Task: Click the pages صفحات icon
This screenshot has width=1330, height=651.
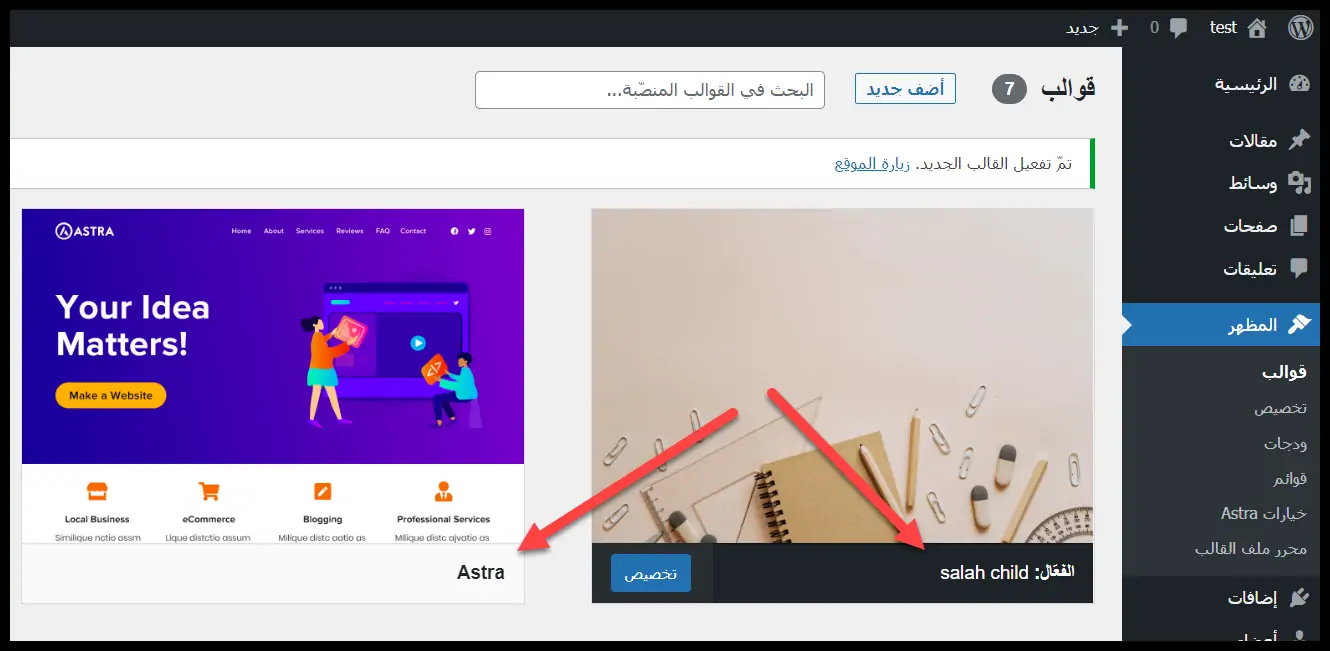Action: 1299,226
